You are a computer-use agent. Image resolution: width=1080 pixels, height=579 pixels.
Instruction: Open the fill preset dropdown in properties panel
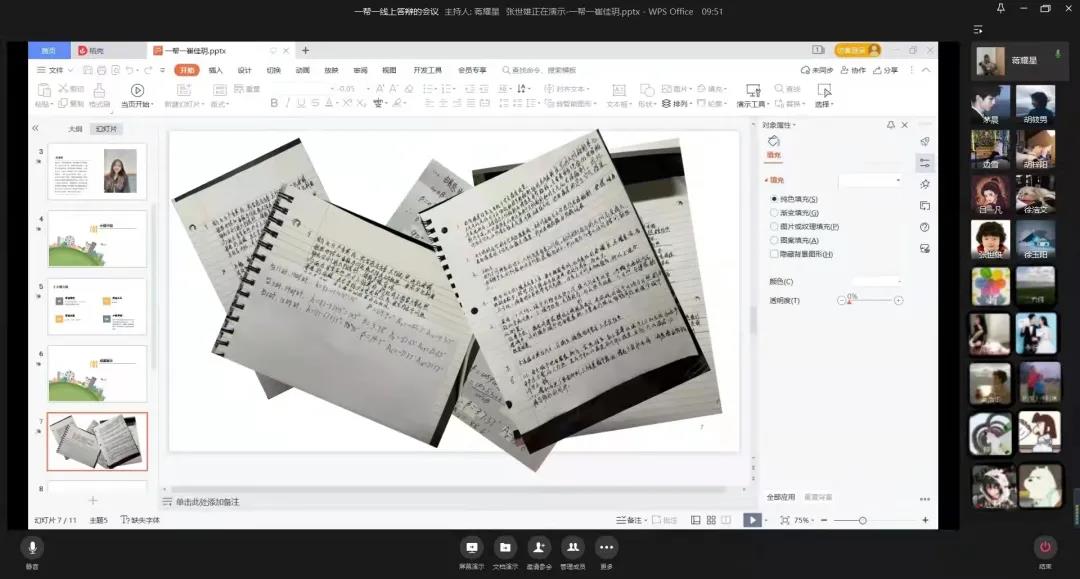tap(870, 180)
